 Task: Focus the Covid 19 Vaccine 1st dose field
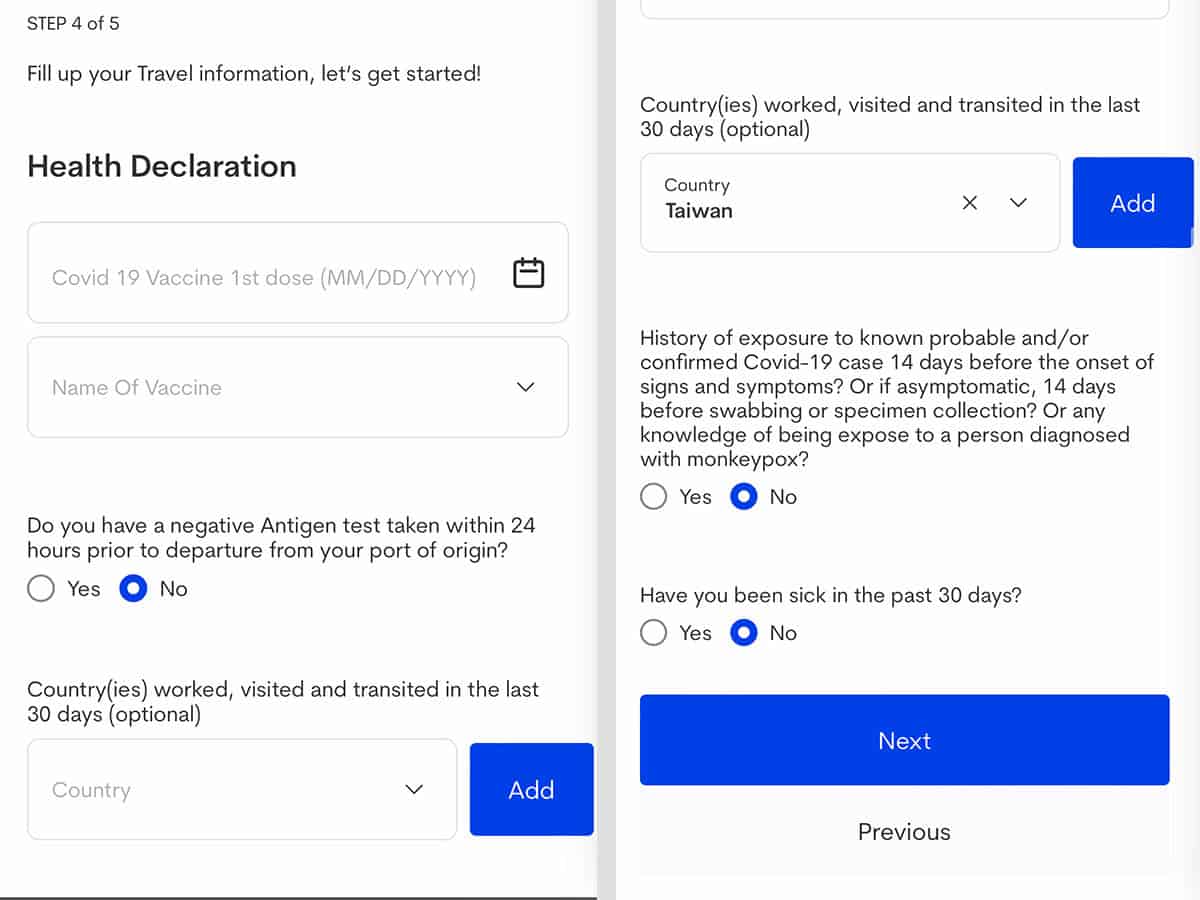click(x=265, y=277)
